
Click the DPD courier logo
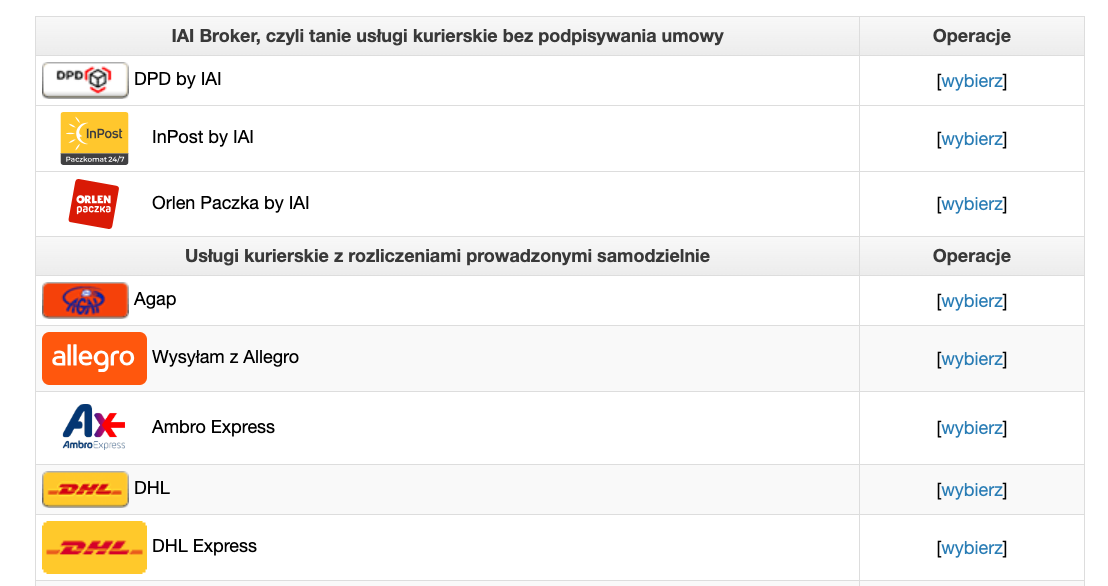[85, 80]
